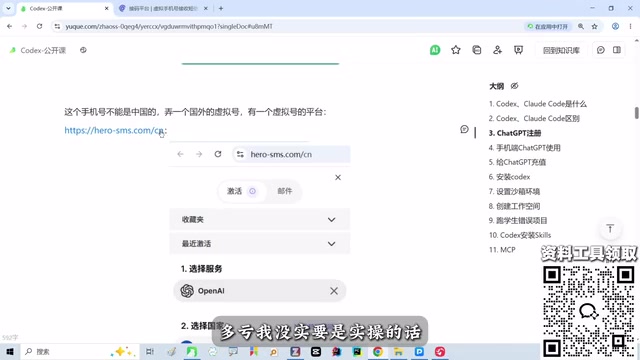Toggle the side panel layout icon
The width and height of the screenshot is (640, 360).
[x=617, y=50]
